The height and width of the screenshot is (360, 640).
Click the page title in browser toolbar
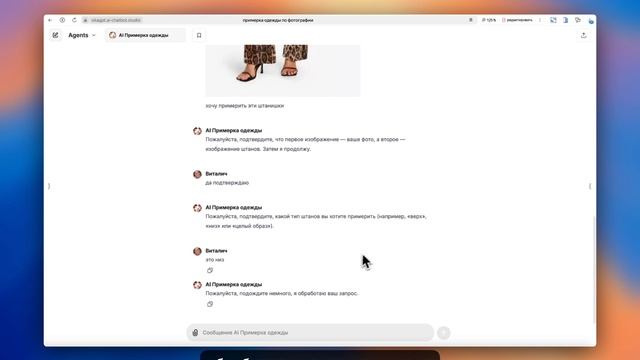click(278, 20)
